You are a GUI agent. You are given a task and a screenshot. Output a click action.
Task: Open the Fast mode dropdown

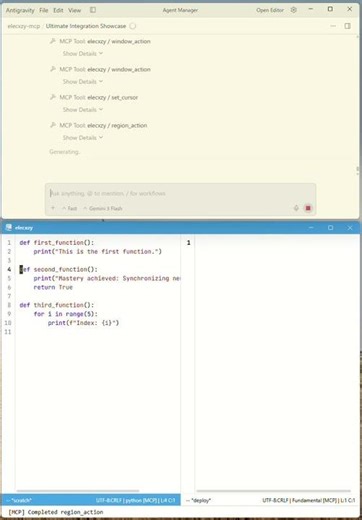[x=69, y=208]
